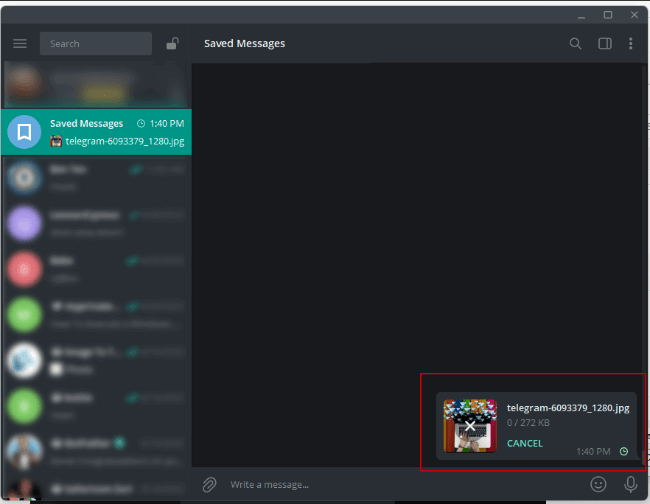Click the CANCEL upload link
Screen dimensions: 650x504
(524, 443)
